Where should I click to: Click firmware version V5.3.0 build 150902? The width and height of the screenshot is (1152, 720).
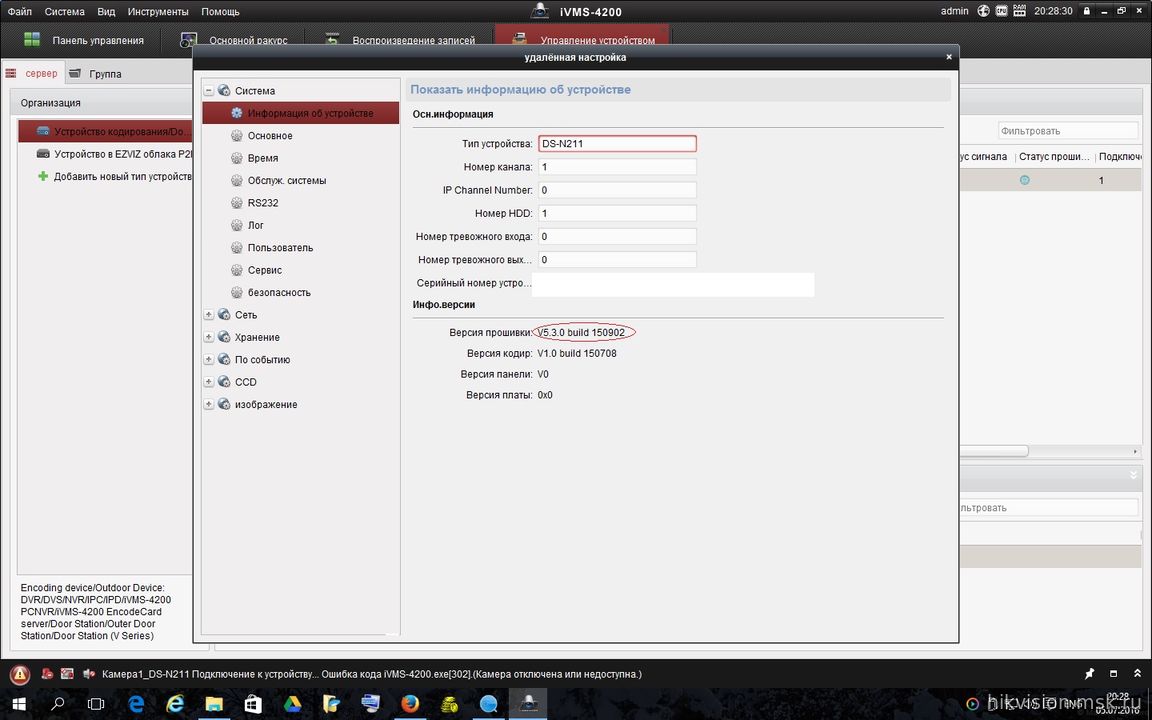tap(581, 333)
